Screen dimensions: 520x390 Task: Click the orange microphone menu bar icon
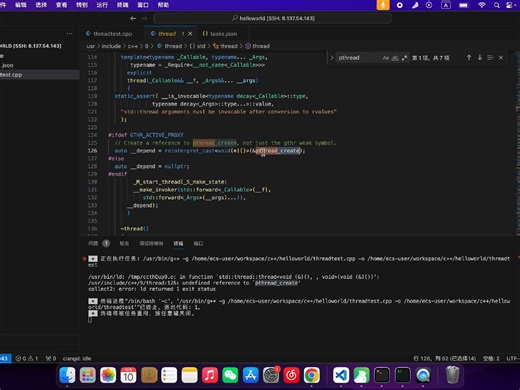[383, 5]
